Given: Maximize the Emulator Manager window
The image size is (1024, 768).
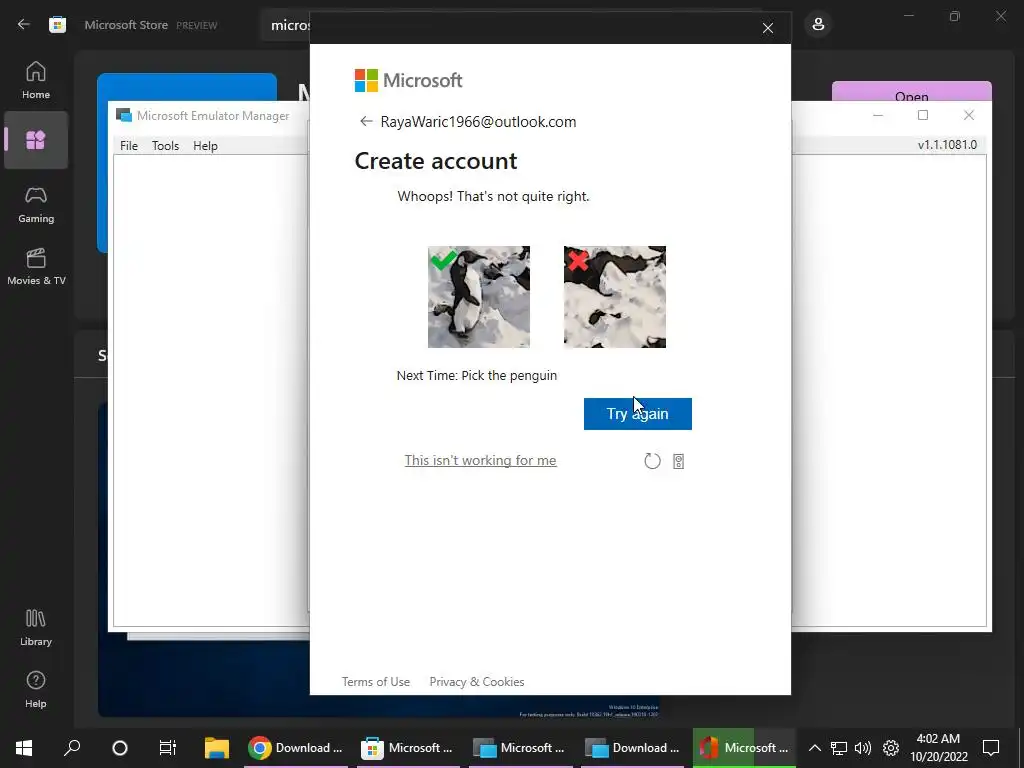Looking at the screenshot, I should [x=923, y=116].
